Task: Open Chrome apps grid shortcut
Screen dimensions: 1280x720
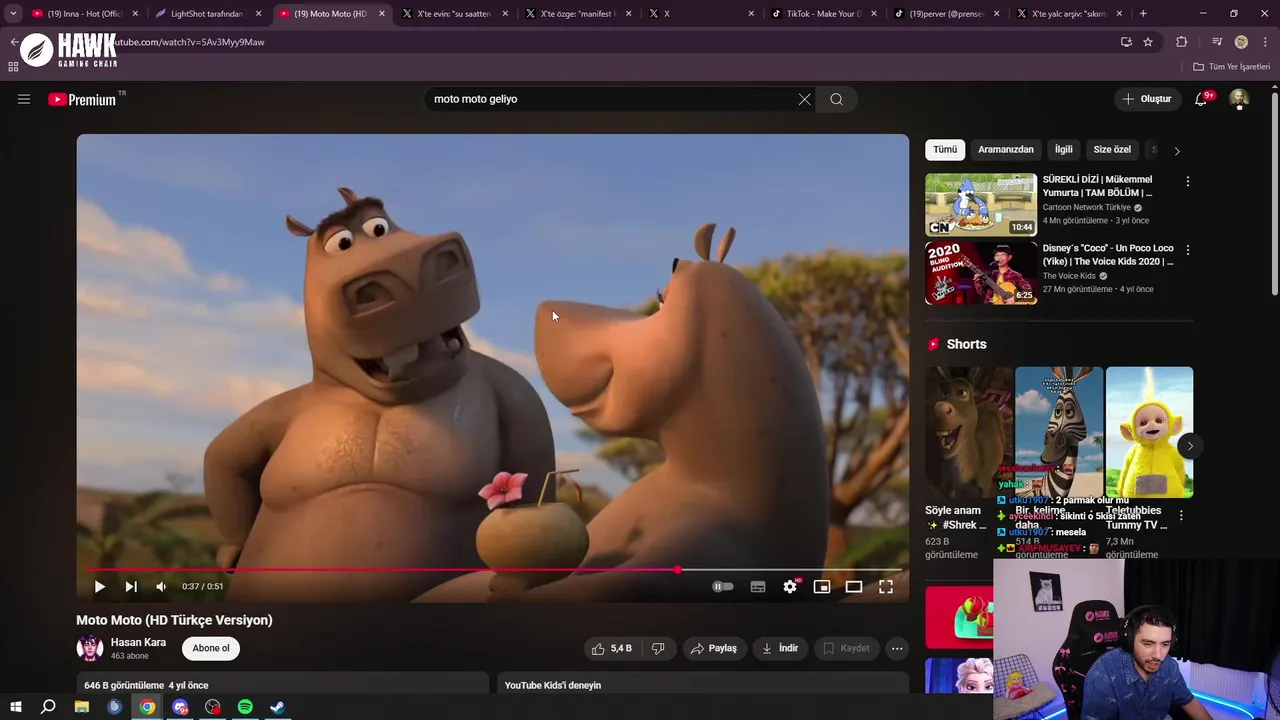Action: pyautogui.click(x=13, y=67)
